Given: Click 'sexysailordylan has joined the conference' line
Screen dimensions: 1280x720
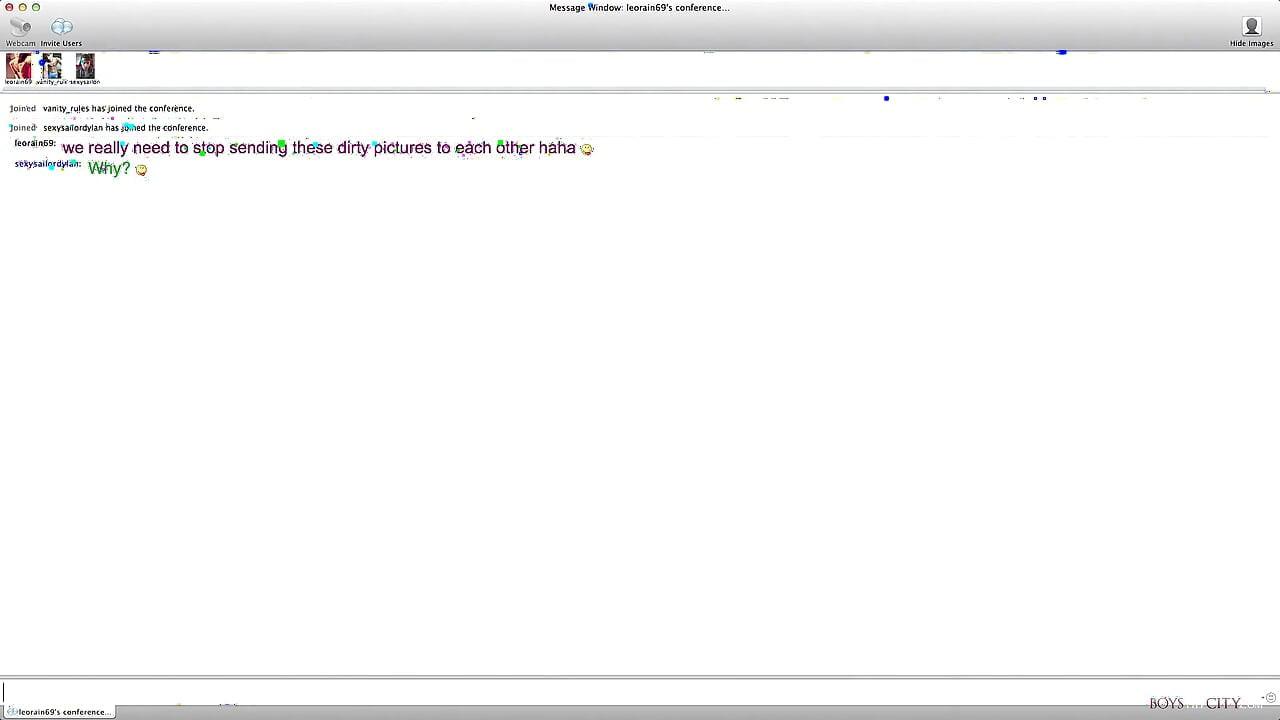Looking at the screenshot, I should 125,128.
